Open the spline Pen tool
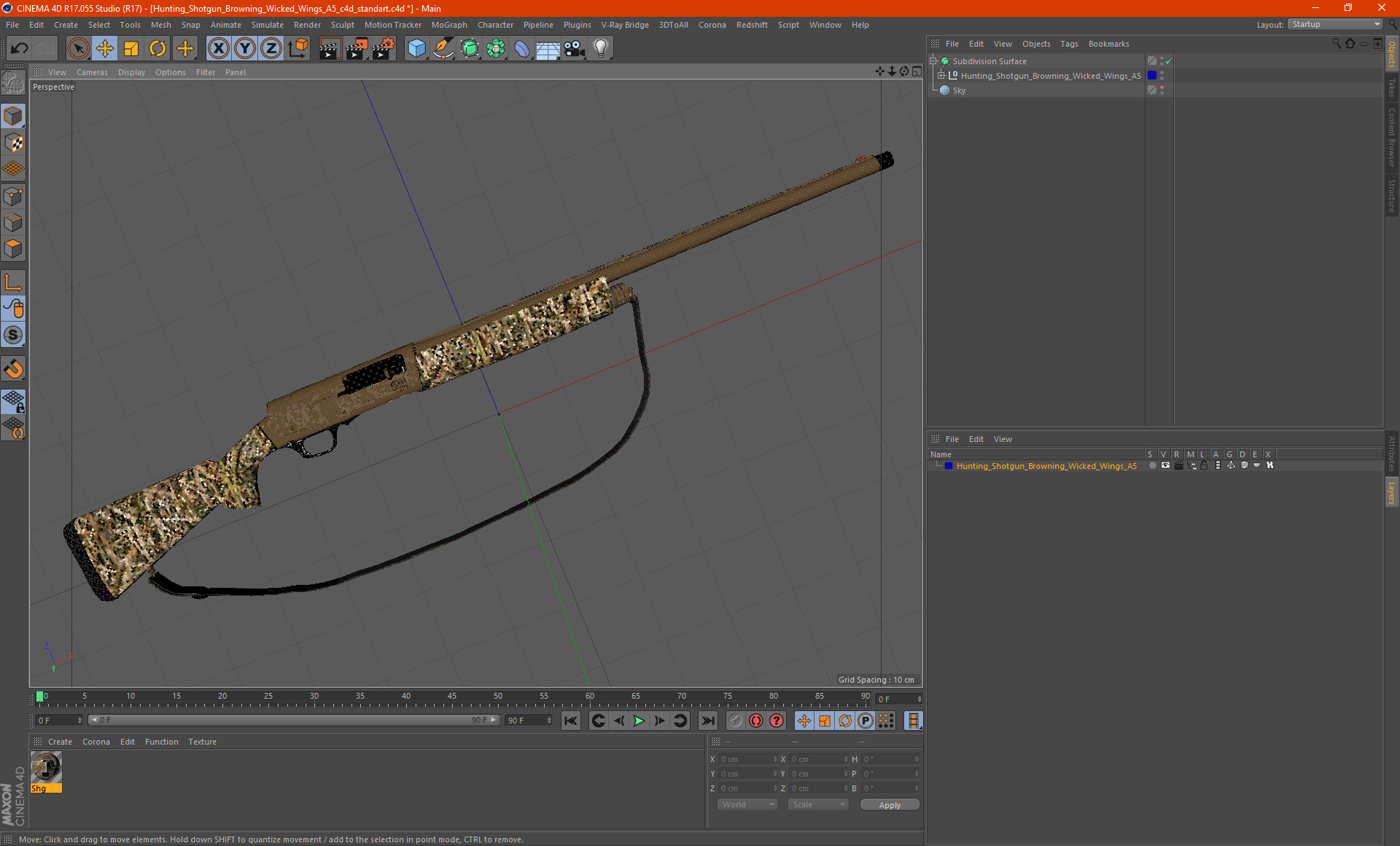Viewport: 1400px width, 846px height. pos(443,49)
